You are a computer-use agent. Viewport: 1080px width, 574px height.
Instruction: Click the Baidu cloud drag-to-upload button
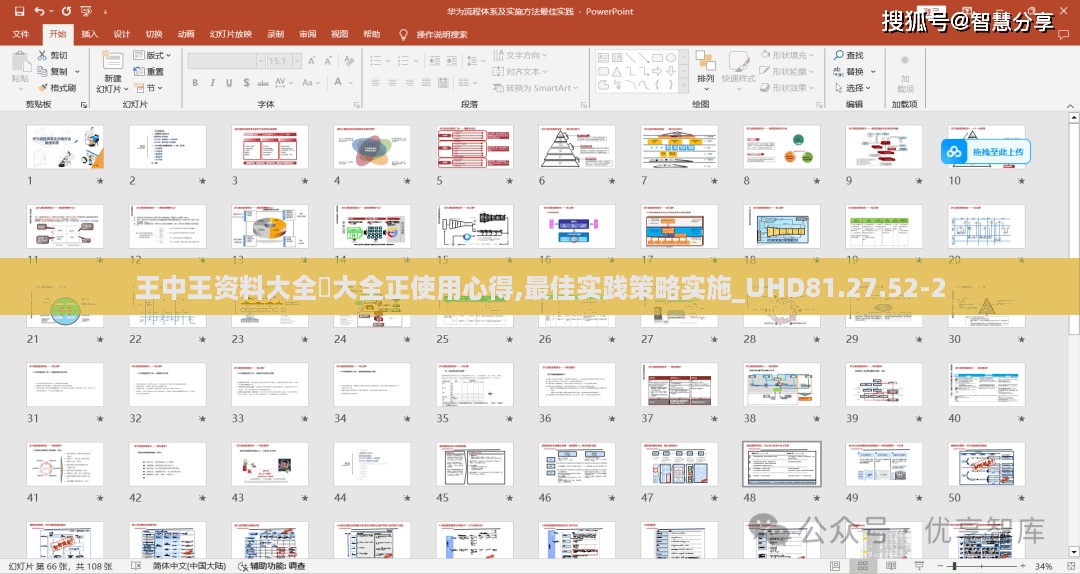pyautogui.click(x=985, y=152)
